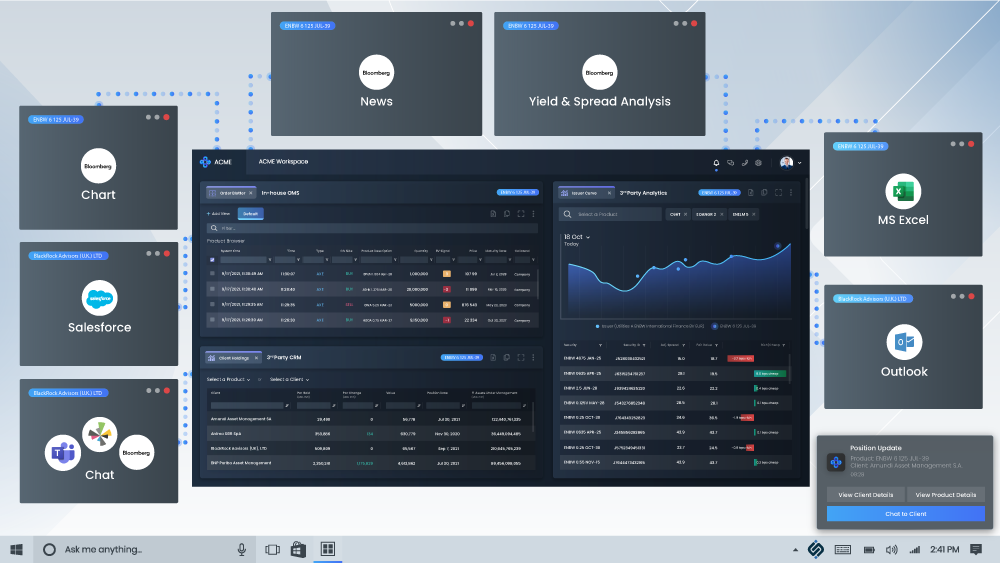Open the Select a Product dropdown in CRM

228,379
